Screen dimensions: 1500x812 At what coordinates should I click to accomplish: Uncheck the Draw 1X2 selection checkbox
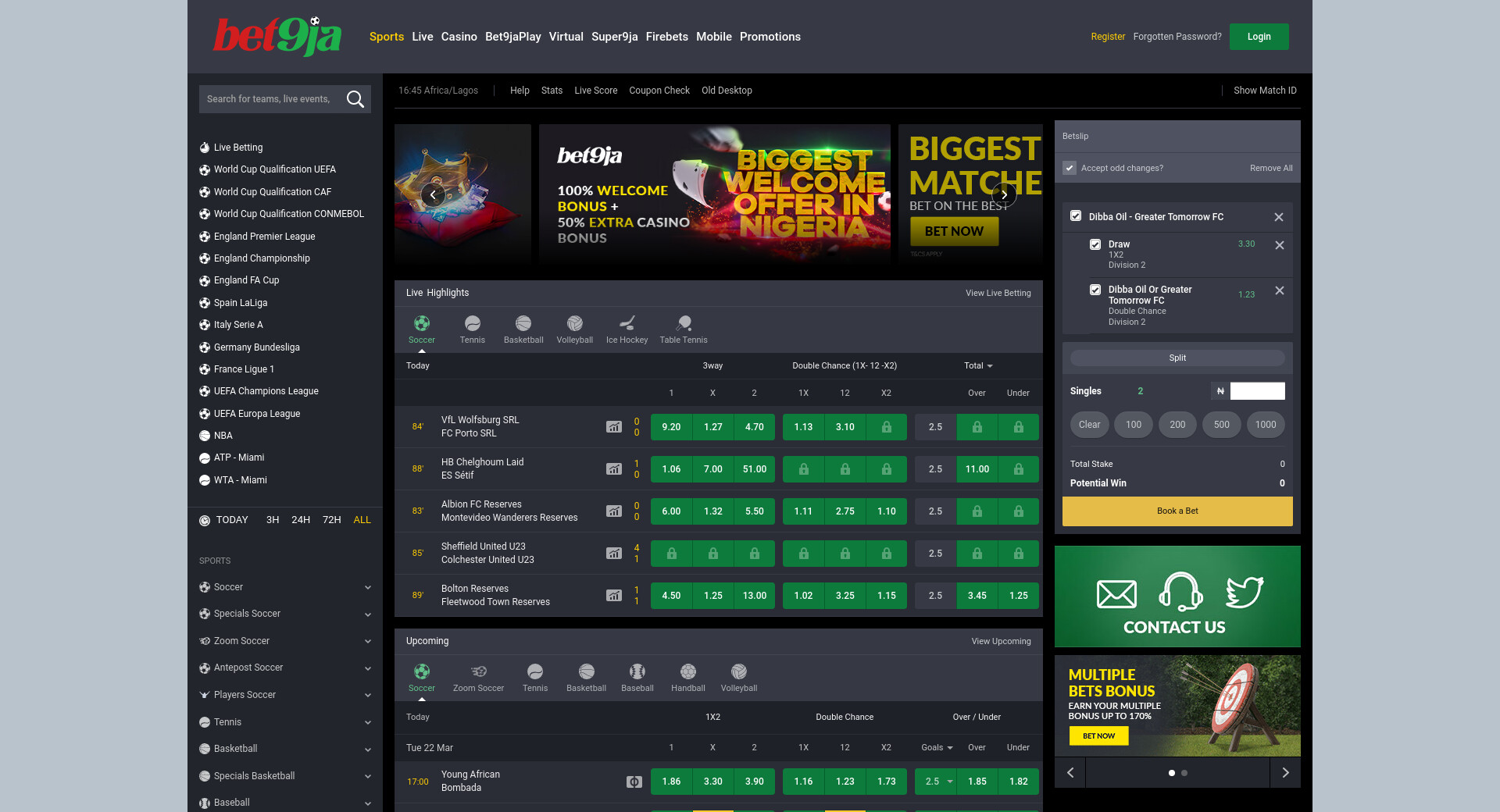pyautogui.click(x=1095, y=244)
